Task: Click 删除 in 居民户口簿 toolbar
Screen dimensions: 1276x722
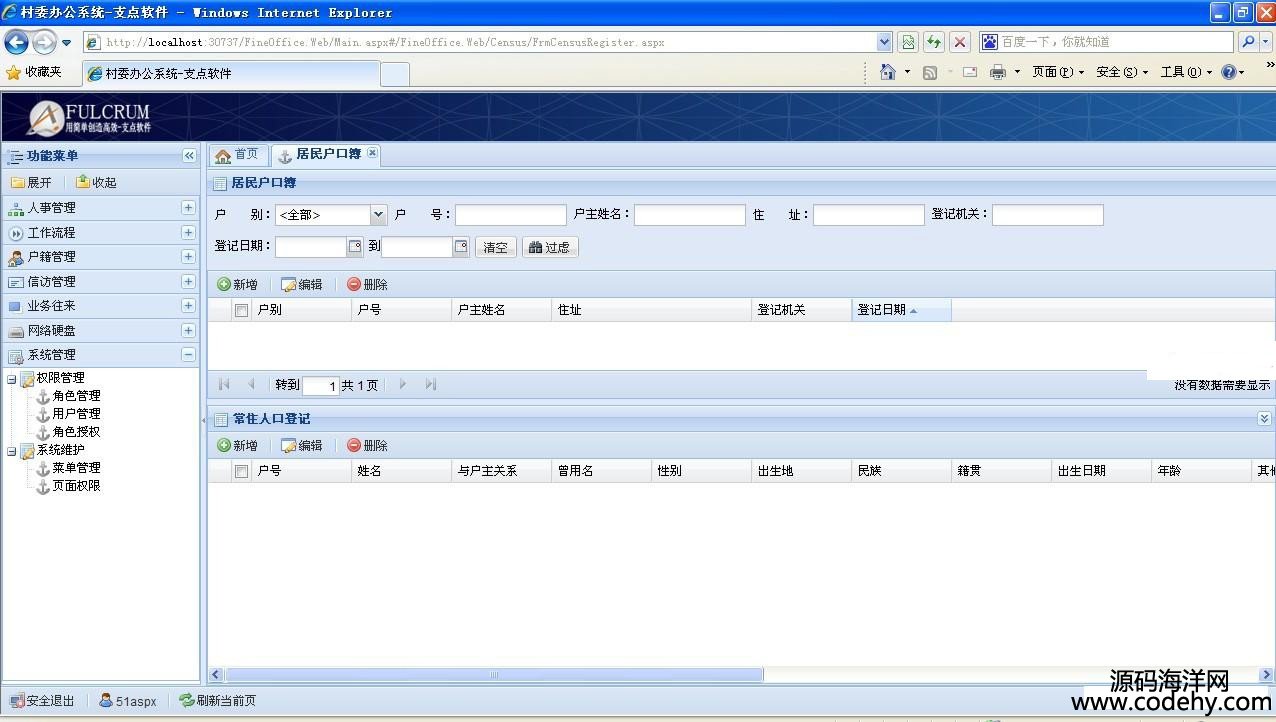Action: click(x=367, y=285)
